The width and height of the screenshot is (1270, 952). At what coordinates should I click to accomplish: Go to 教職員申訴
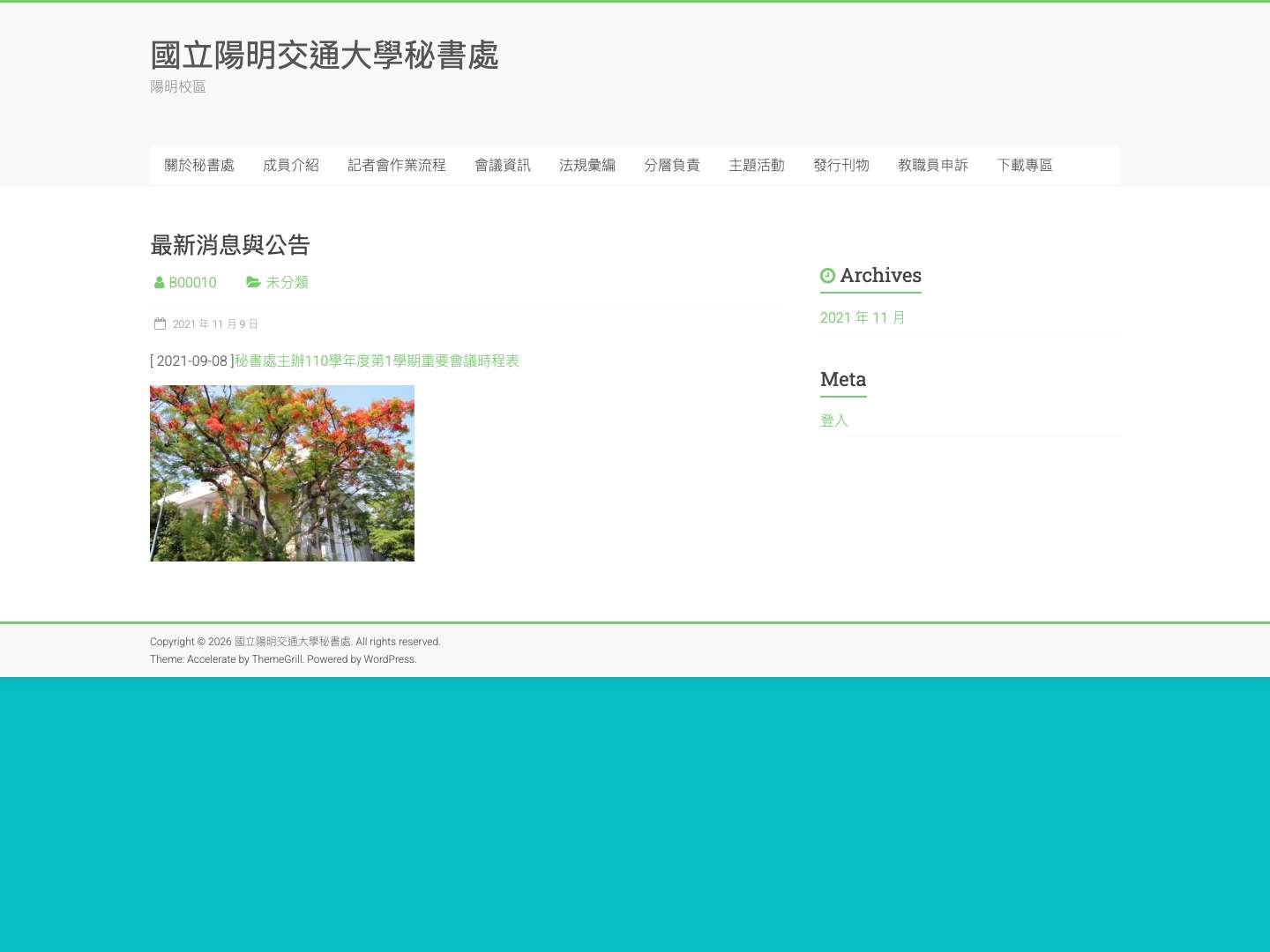coord(933,165)
